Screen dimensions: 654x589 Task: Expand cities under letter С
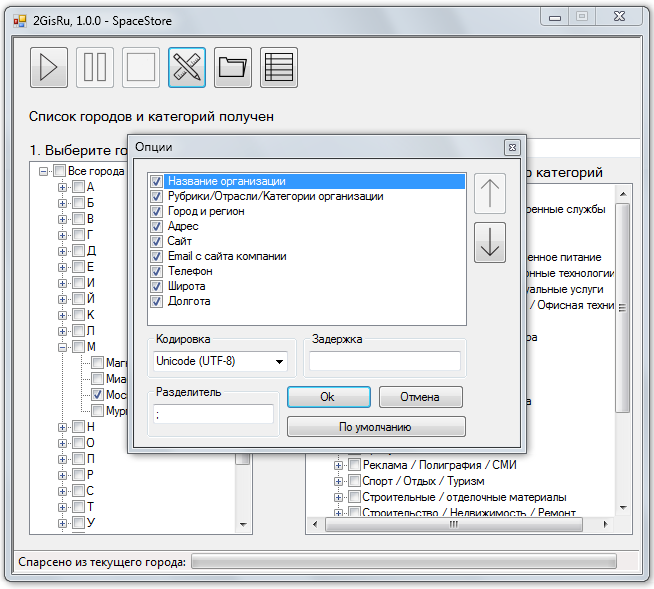pos(62,491)
